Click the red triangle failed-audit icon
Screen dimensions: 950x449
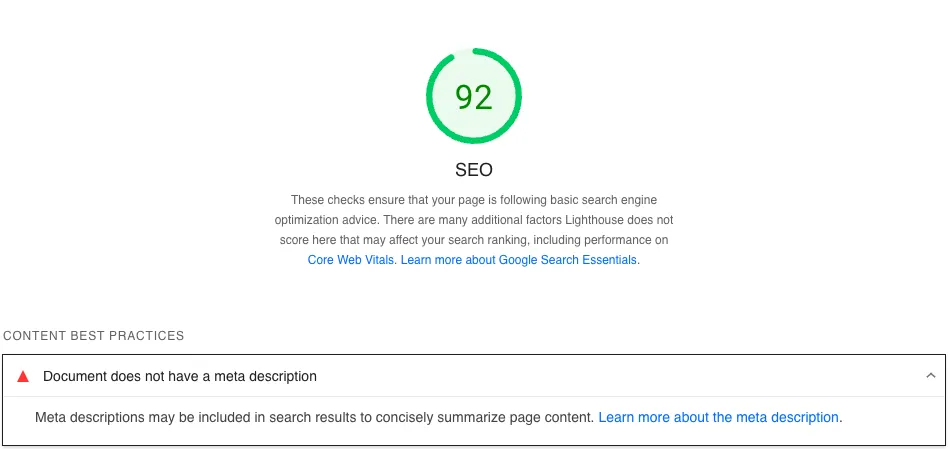pyautogui.click(x=23, y=377)
